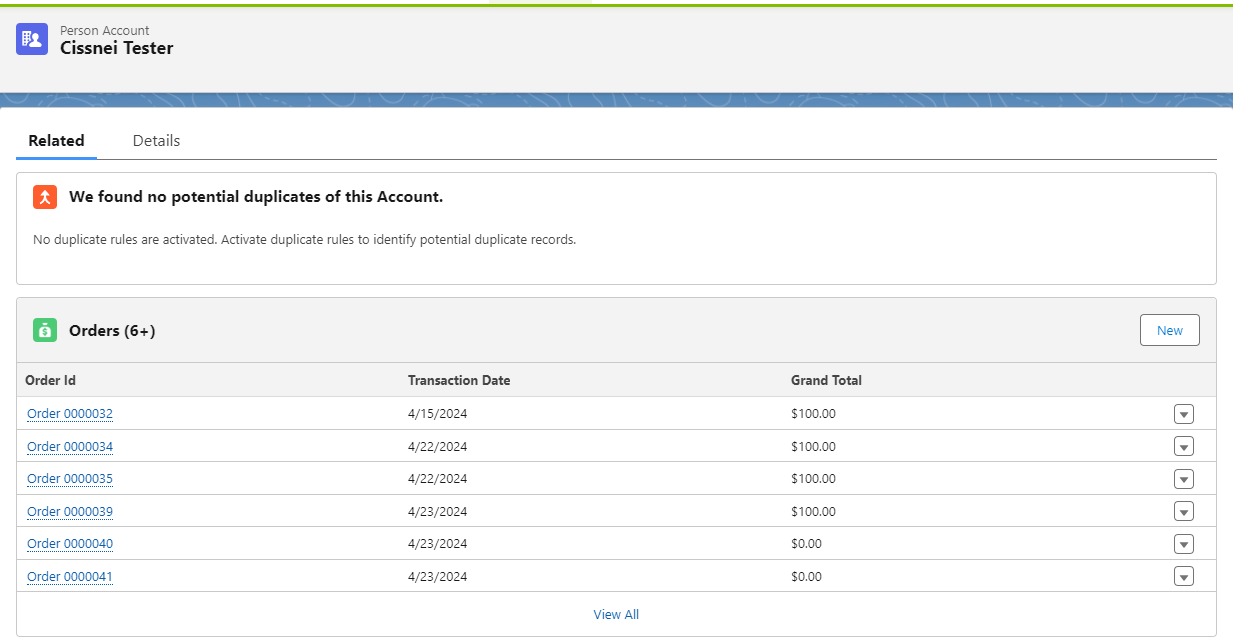Show row actions for Order 0000035
The height and width of the screenshot is (641, 1233).
click(1184, 479)
